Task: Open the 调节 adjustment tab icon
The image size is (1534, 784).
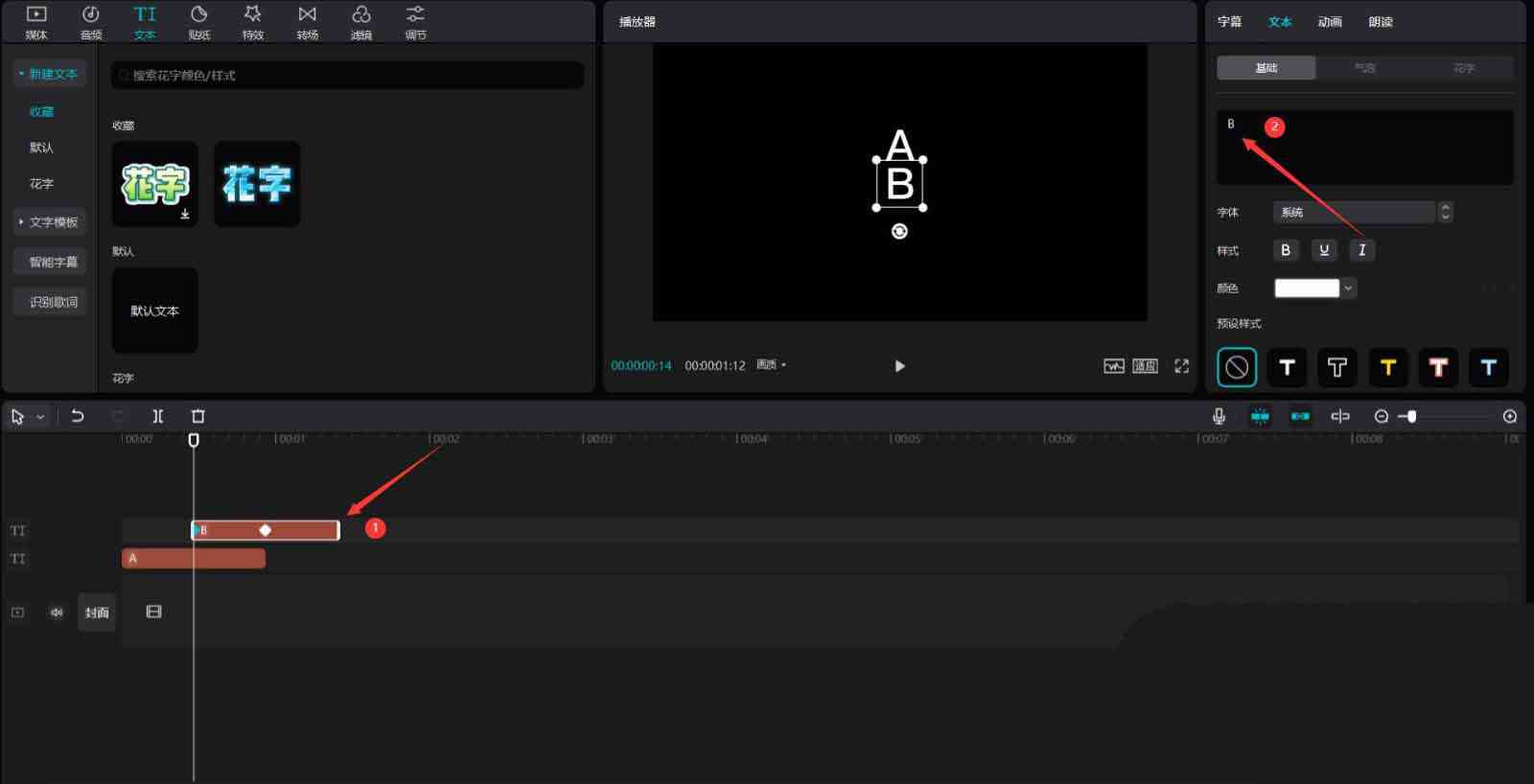Action: (x=415, y=15)
